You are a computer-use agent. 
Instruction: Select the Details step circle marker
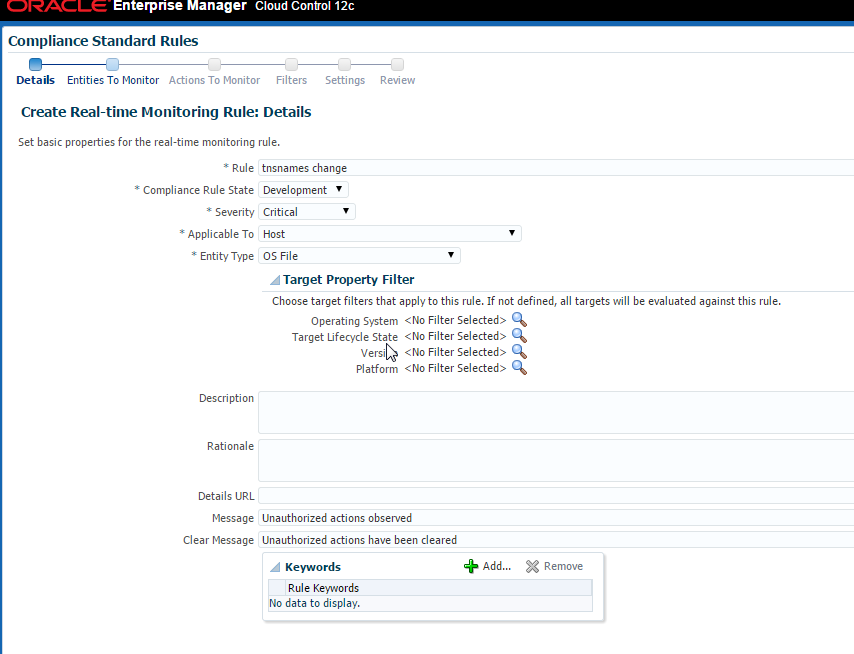click(x=35, y=64)
